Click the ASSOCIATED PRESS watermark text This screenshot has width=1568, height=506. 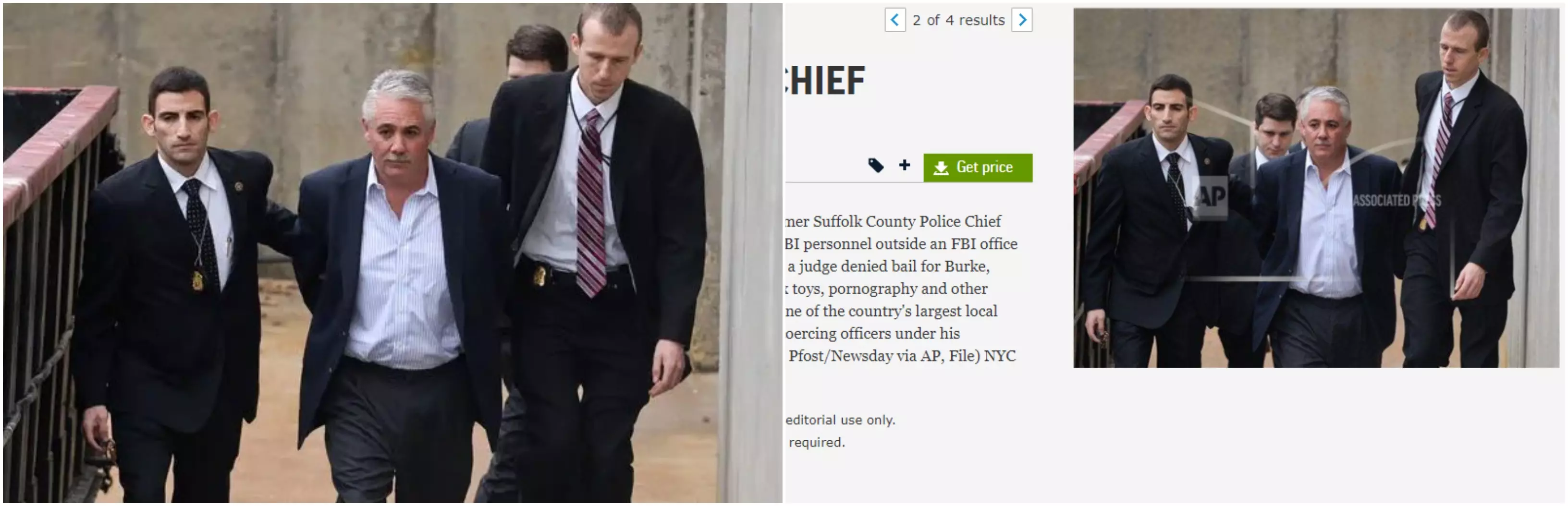tap(1397, 200)
